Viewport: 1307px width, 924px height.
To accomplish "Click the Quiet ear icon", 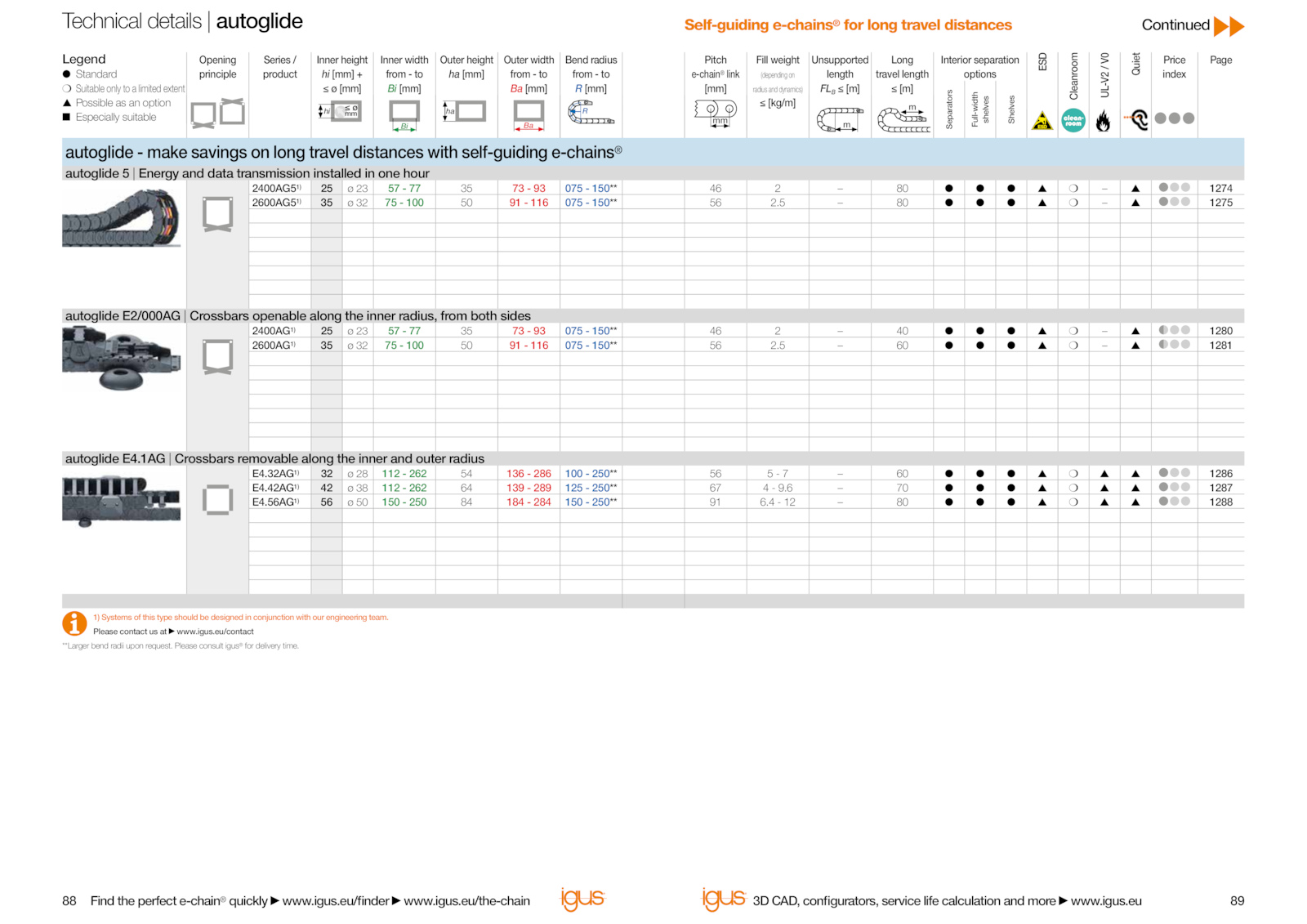I will 1136,120.
